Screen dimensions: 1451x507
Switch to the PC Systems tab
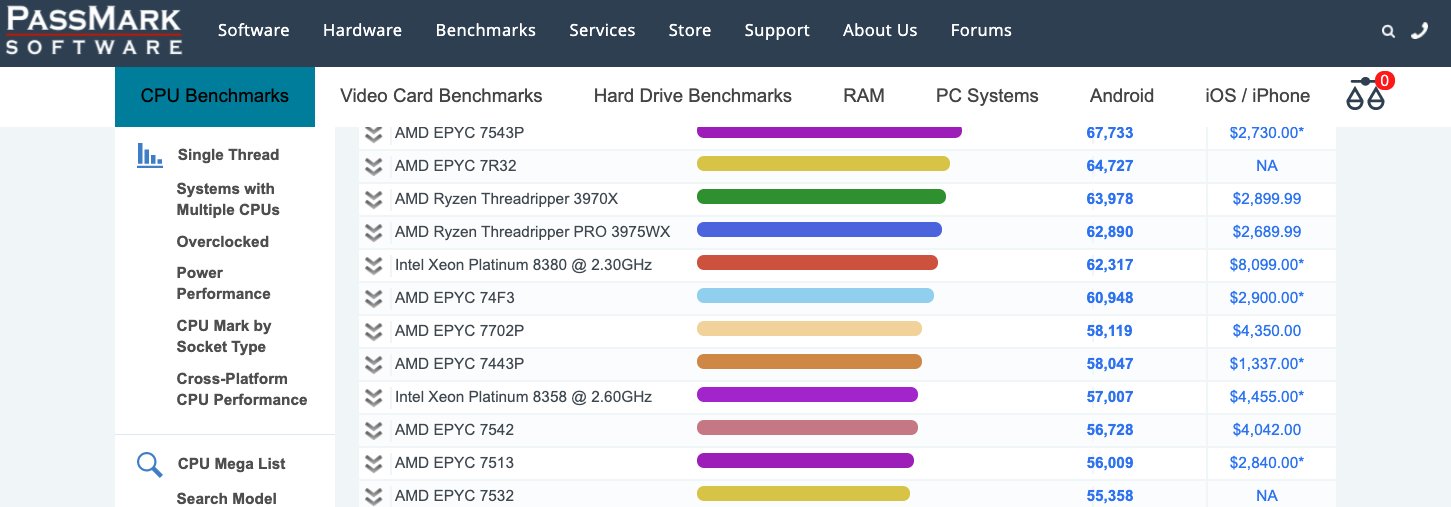pyautogui.click(x=987, y=96)
